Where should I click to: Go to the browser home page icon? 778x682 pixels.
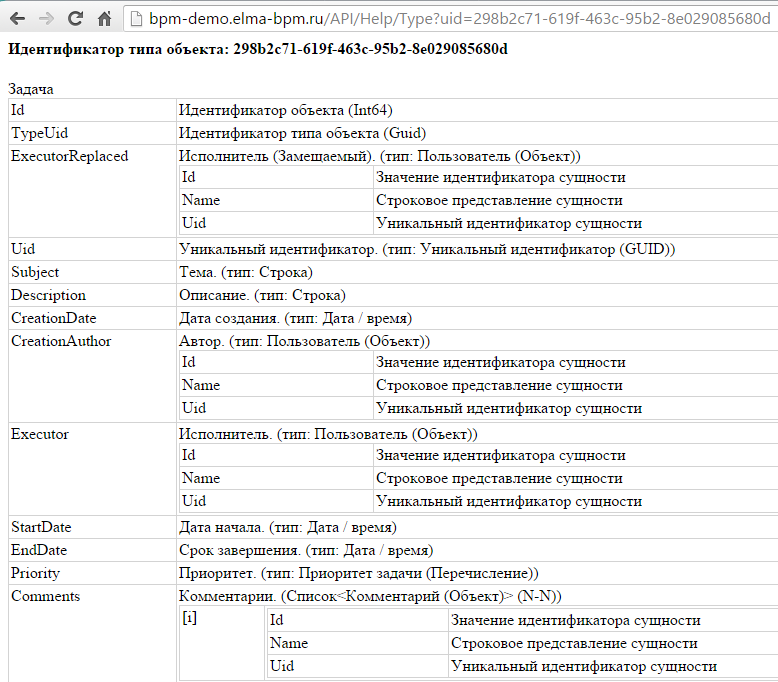[104, 18]
